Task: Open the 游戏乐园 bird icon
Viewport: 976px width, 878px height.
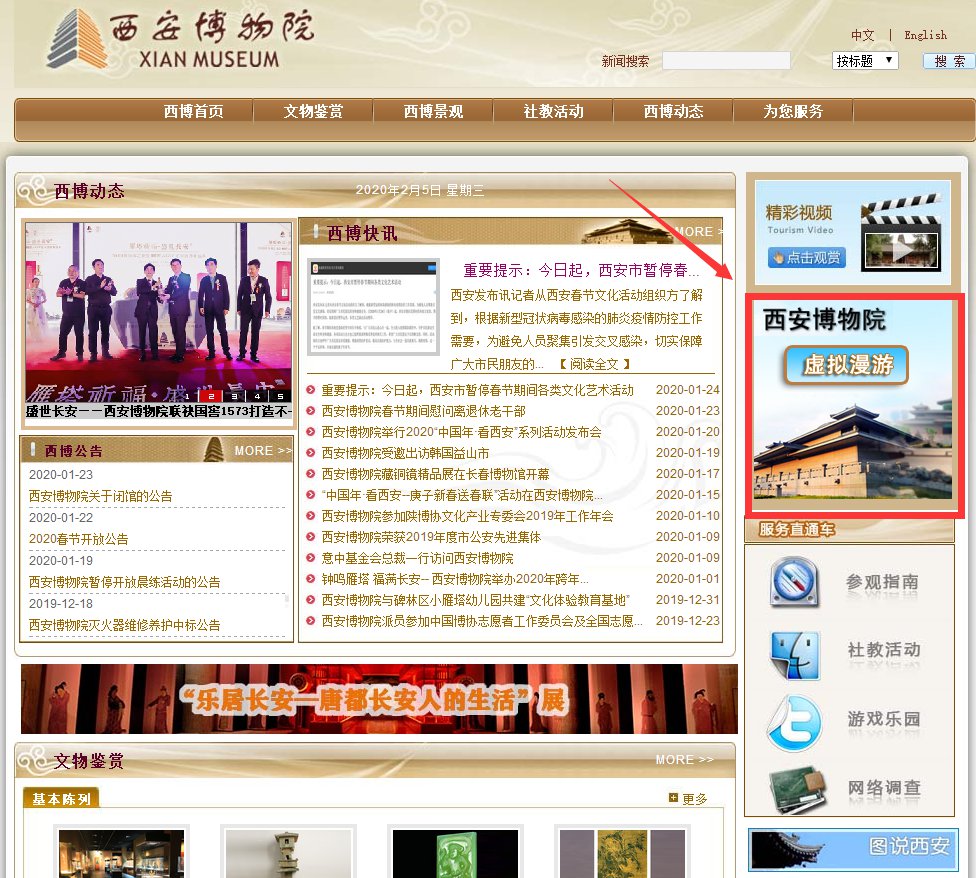Action: coord(795,720)
